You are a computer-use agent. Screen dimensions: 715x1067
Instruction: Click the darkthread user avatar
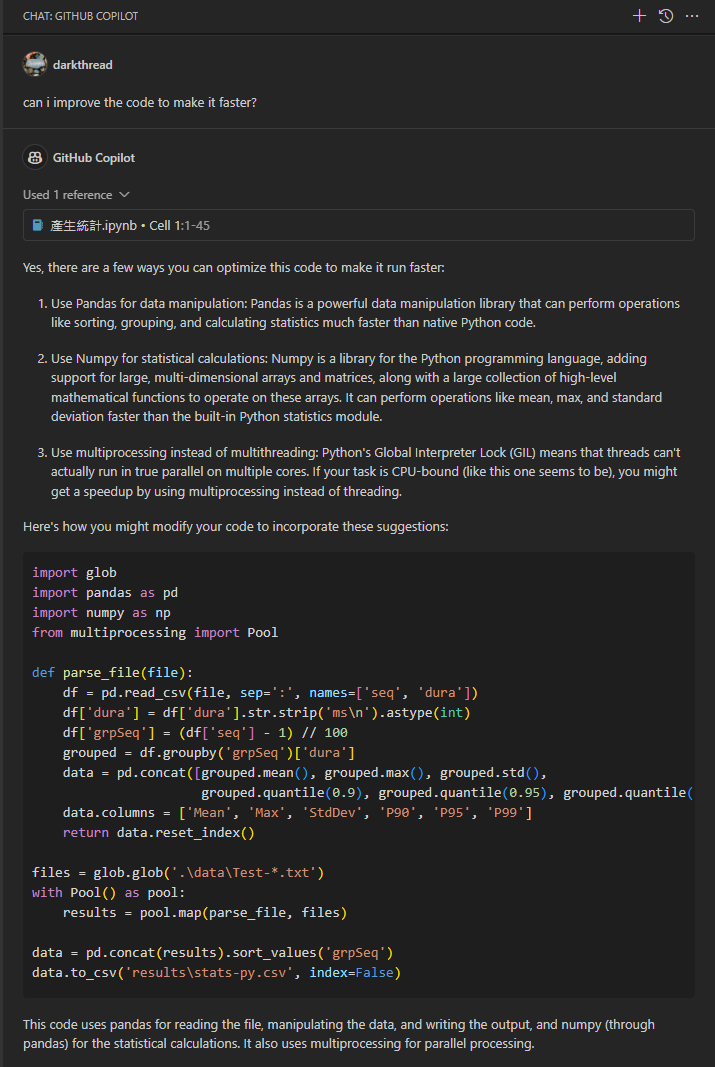pos(35,64)
